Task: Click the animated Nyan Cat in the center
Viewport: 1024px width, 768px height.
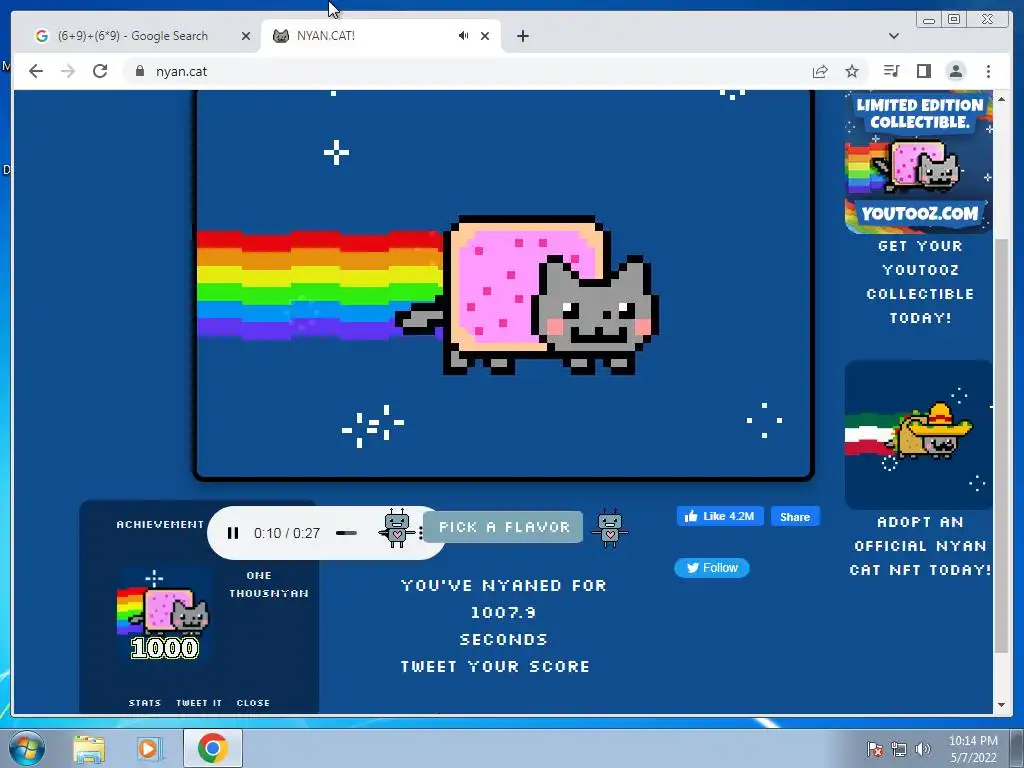Action: (x=529, y=295)
